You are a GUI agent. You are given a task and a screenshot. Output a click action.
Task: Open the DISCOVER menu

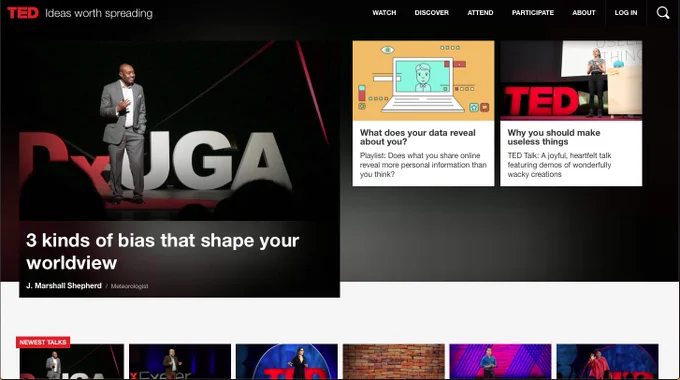[432, 13]
